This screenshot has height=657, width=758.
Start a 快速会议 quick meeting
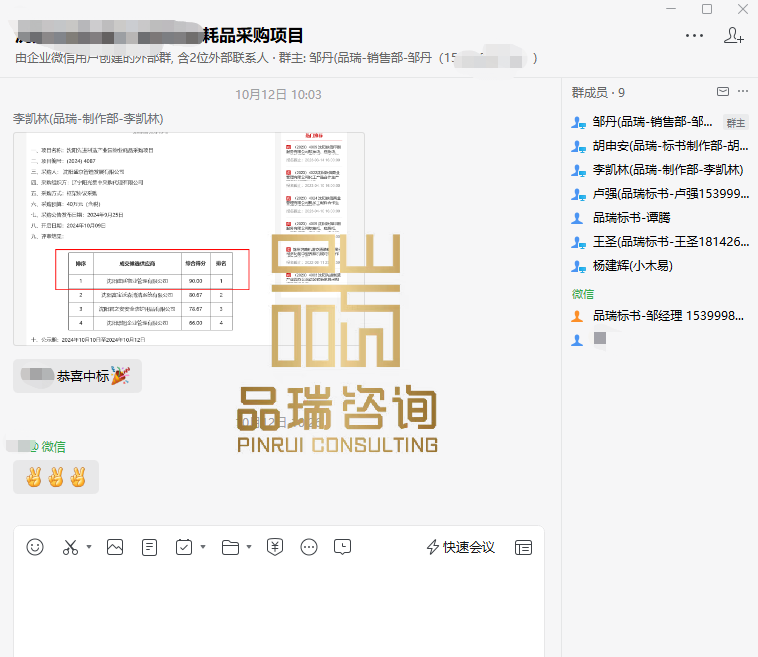(x=461, y=547)
